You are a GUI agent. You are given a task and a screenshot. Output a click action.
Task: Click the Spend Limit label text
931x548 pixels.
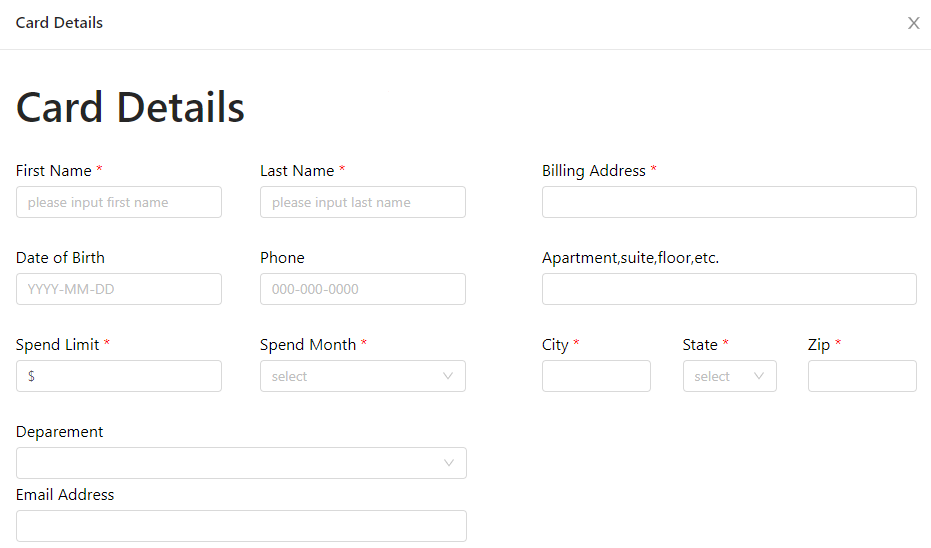click(57, 345)
